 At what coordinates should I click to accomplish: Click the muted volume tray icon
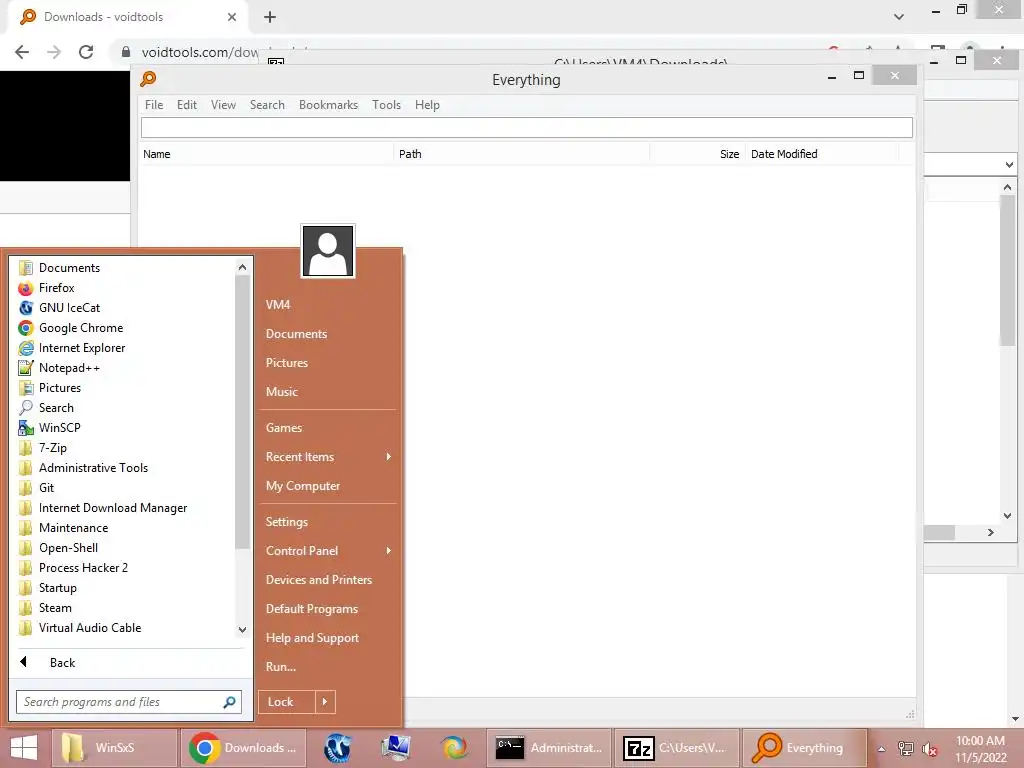click(x=929, y=749)
